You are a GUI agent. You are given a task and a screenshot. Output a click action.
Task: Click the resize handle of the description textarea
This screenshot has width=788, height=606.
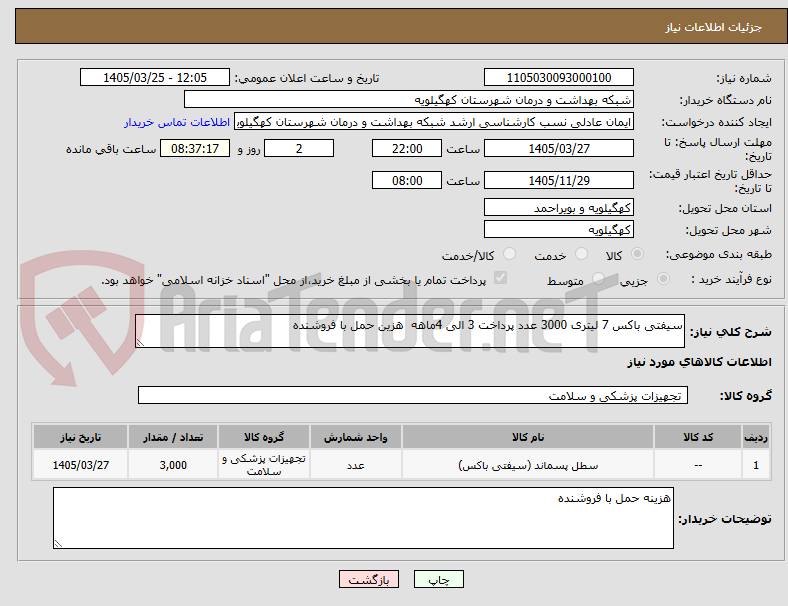click(x=140, y=343)
